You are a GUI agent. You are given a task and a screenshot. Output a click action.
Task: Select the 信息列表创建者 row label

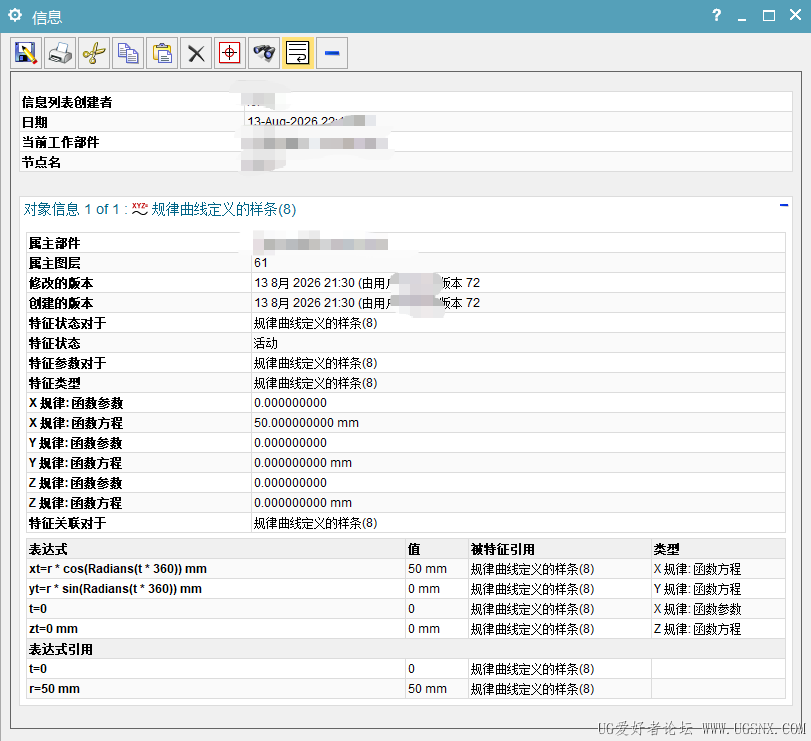point(67,102)
